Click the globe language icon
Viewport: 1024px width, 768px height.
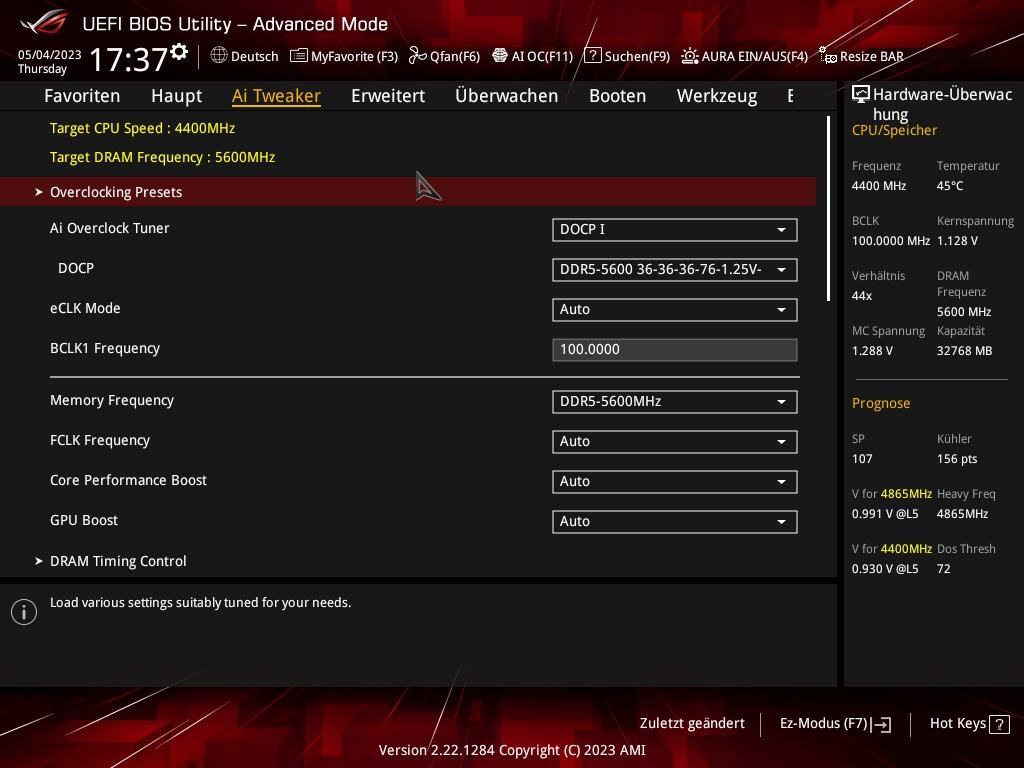pyautogui.click(x=219, y=56)
